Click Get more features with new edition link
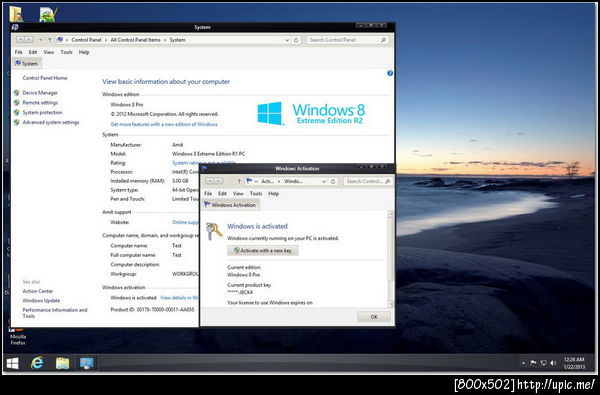 pyautogui.click(x=164, y=124)
